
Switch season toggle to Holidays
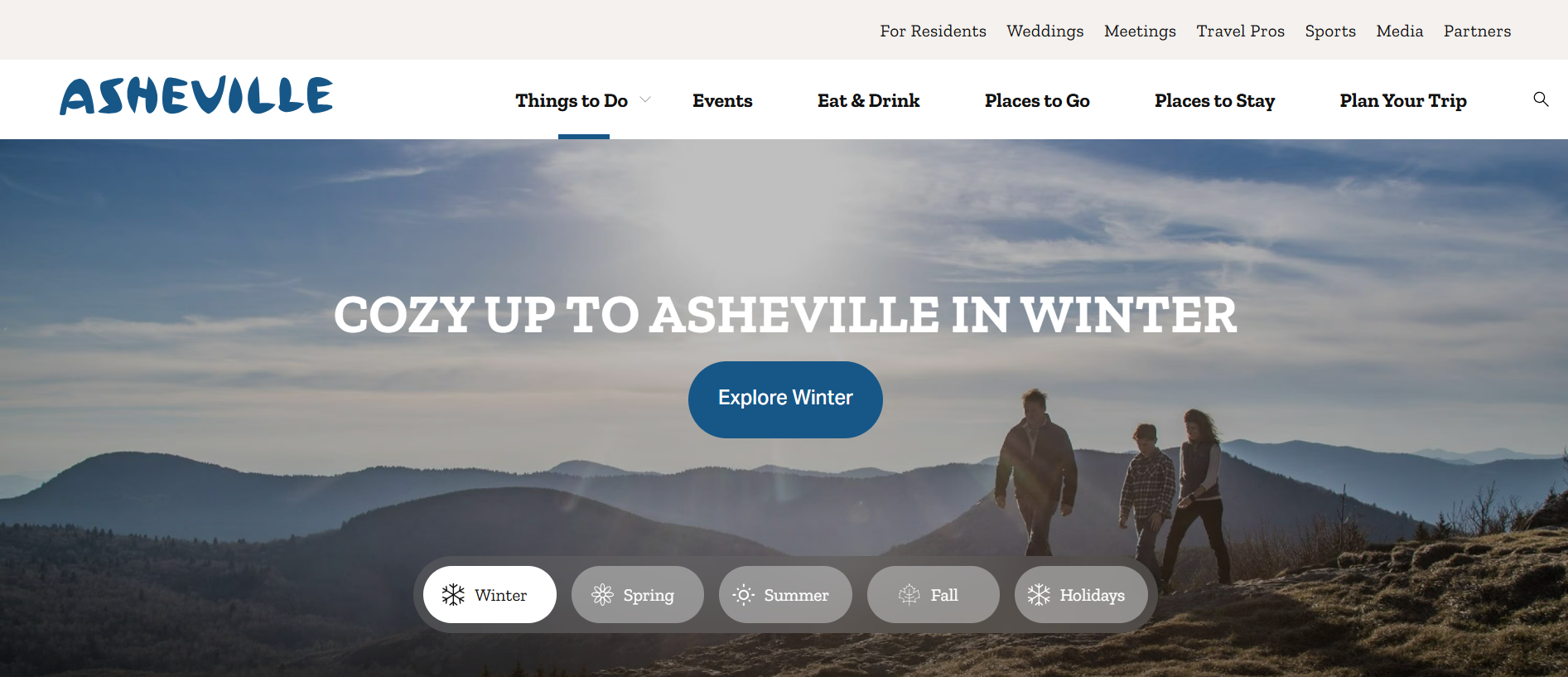[x=1081, y=595]
